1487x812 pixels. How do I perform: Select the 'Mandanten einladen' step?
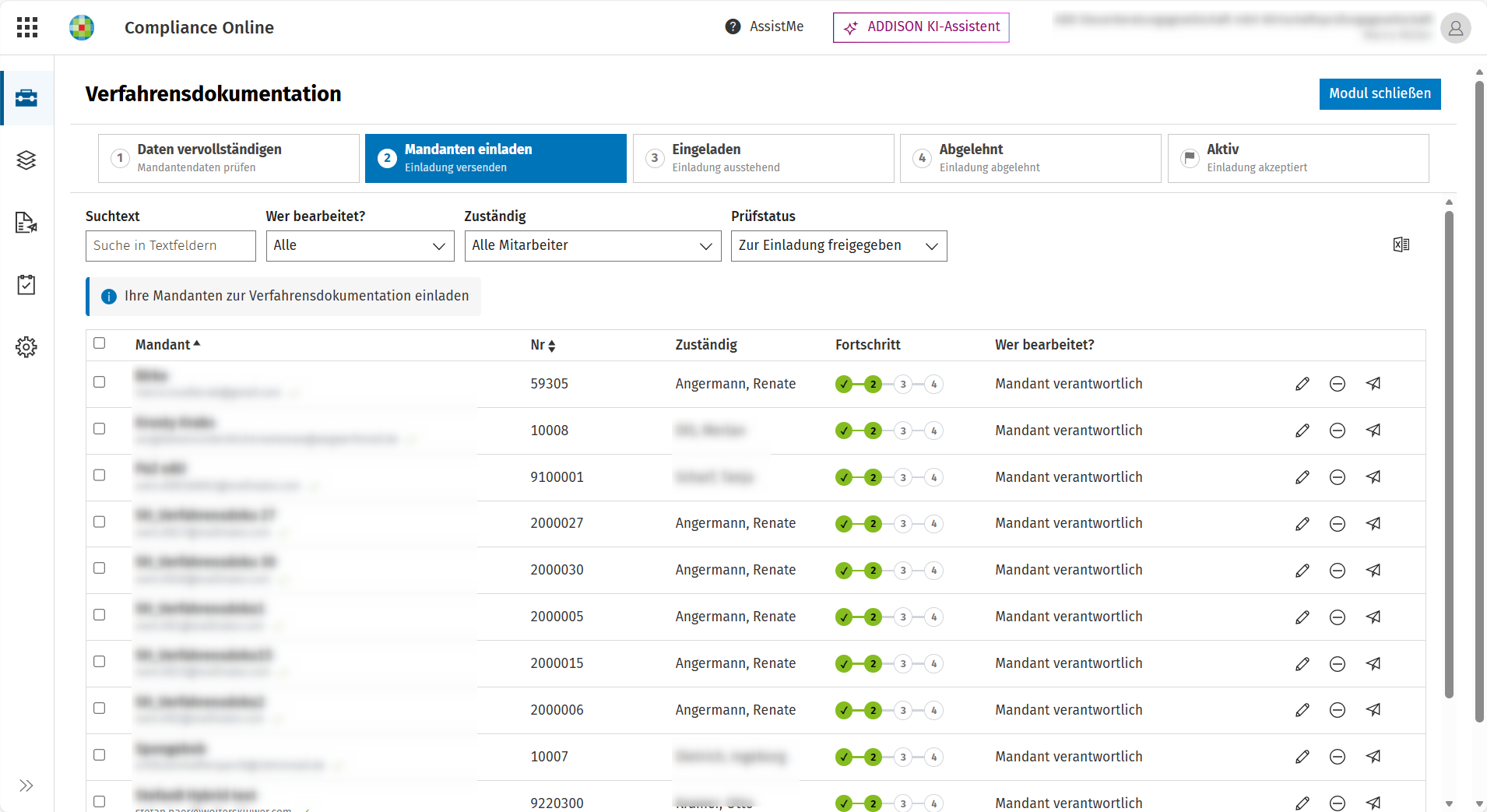click(x=496, y=158)
